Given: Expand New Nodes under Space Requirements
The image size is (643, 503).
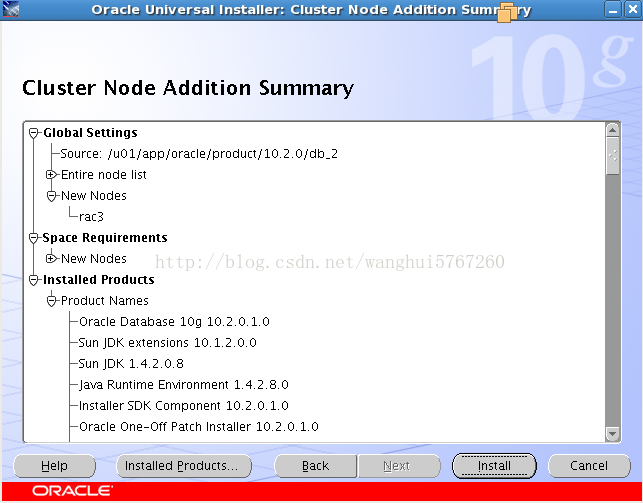Looking at the screenshot, I should pyautogui.click(x=51, y=259).
